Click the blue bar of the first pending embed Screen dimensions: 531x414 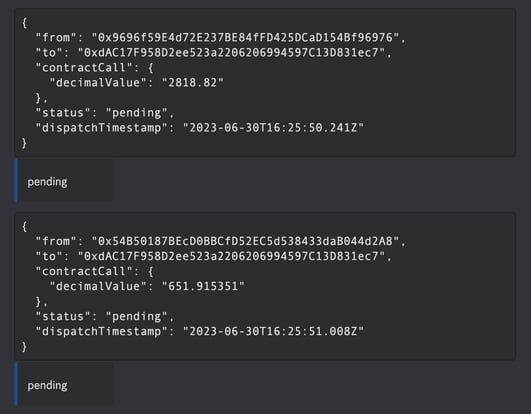point(16,181)
